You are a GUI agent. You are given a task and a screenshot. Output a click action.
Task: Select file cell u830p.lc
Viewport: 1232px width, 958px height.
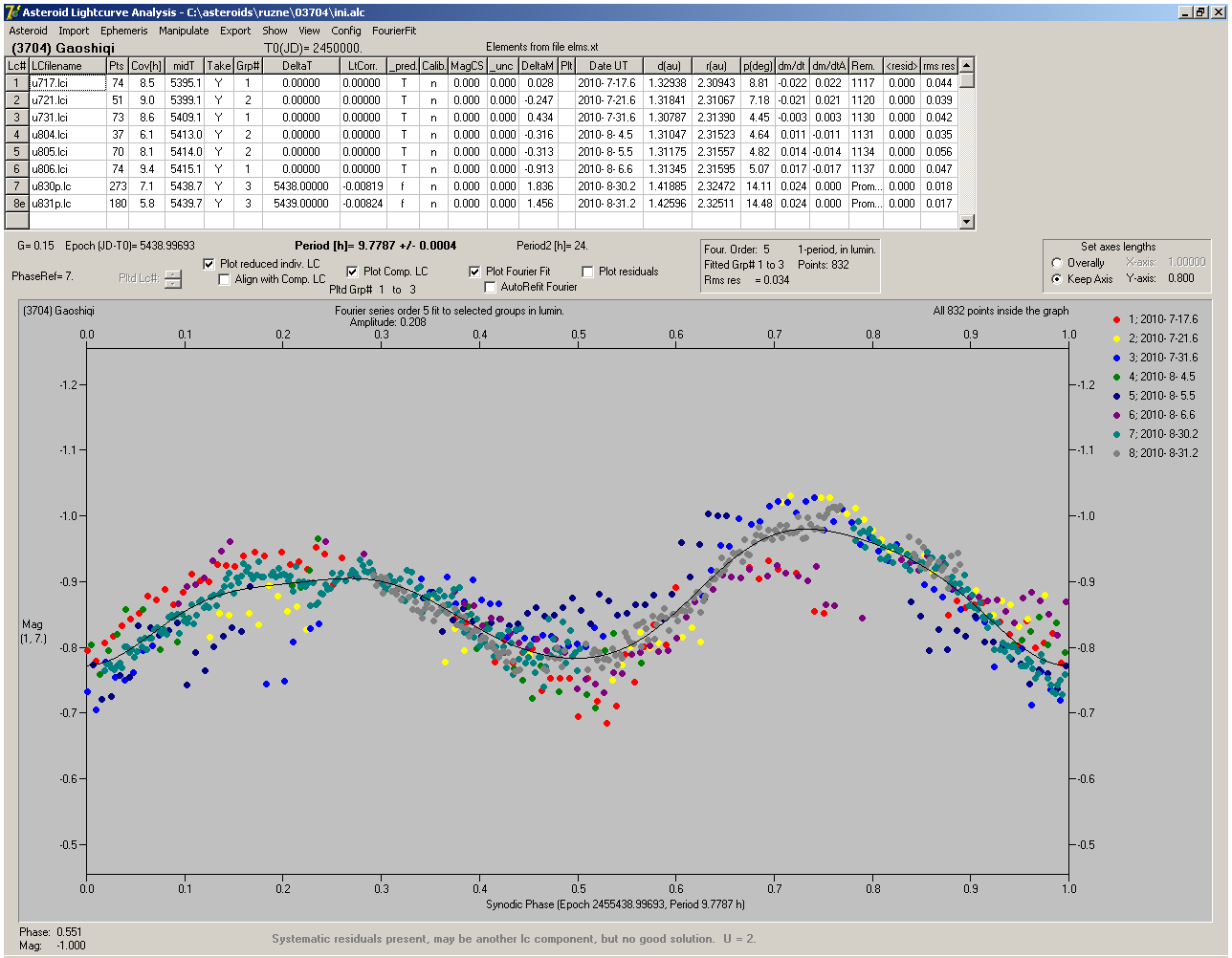click(68, 186)
